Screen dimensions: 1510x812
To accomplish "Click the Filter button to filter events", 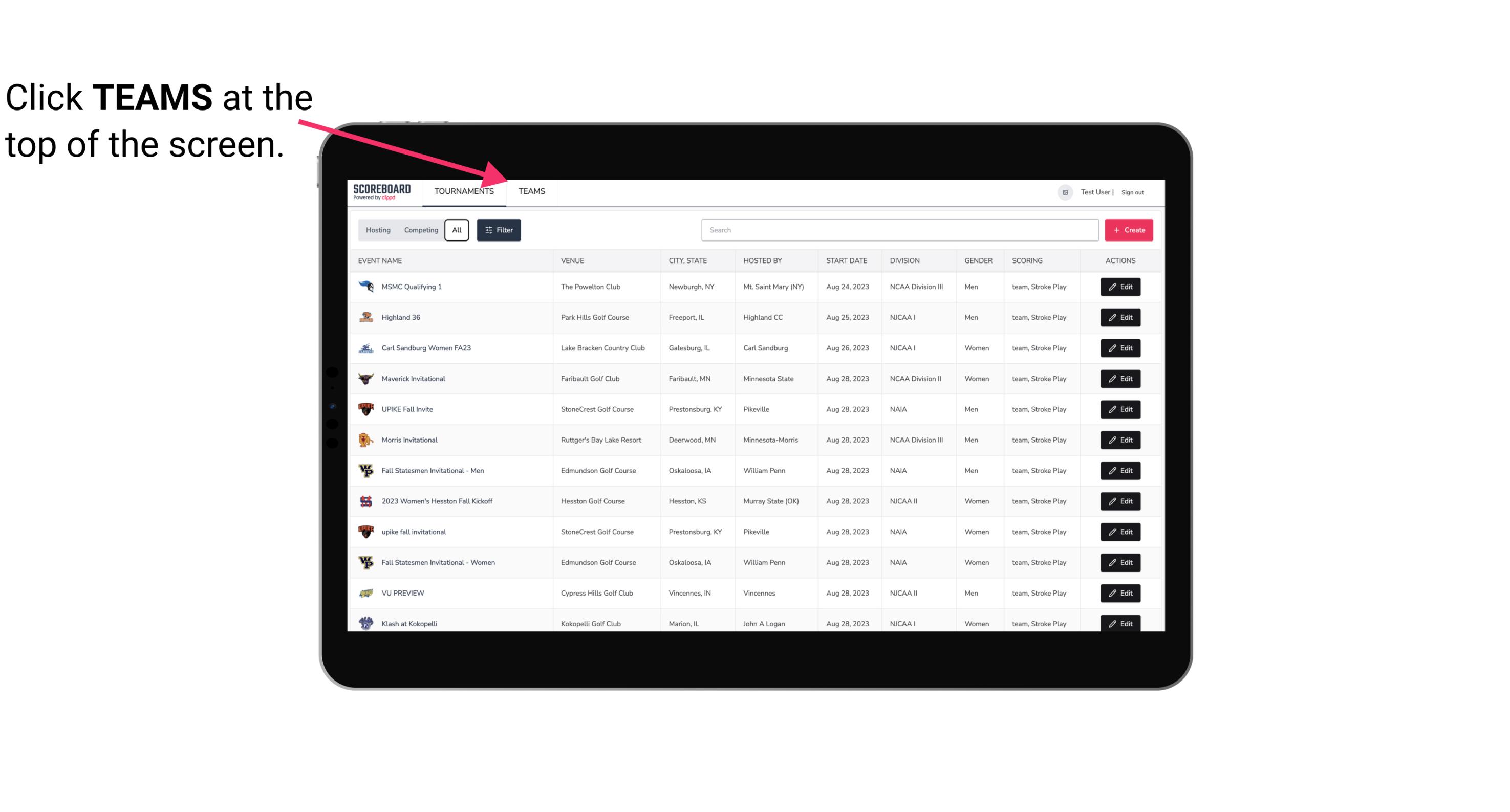I will [x=498, y=230].
